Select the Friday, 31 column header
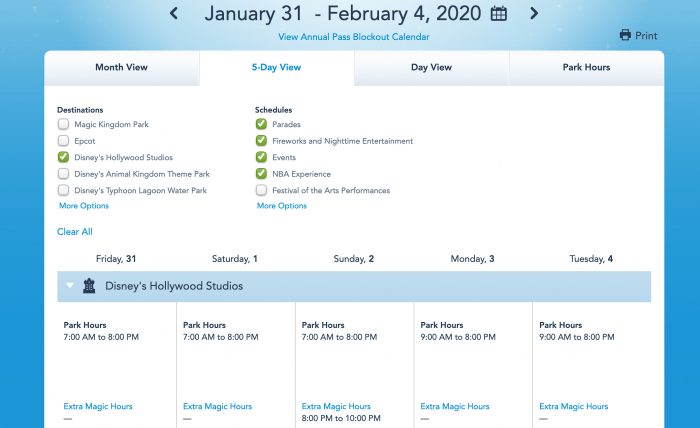 (116, 259)
